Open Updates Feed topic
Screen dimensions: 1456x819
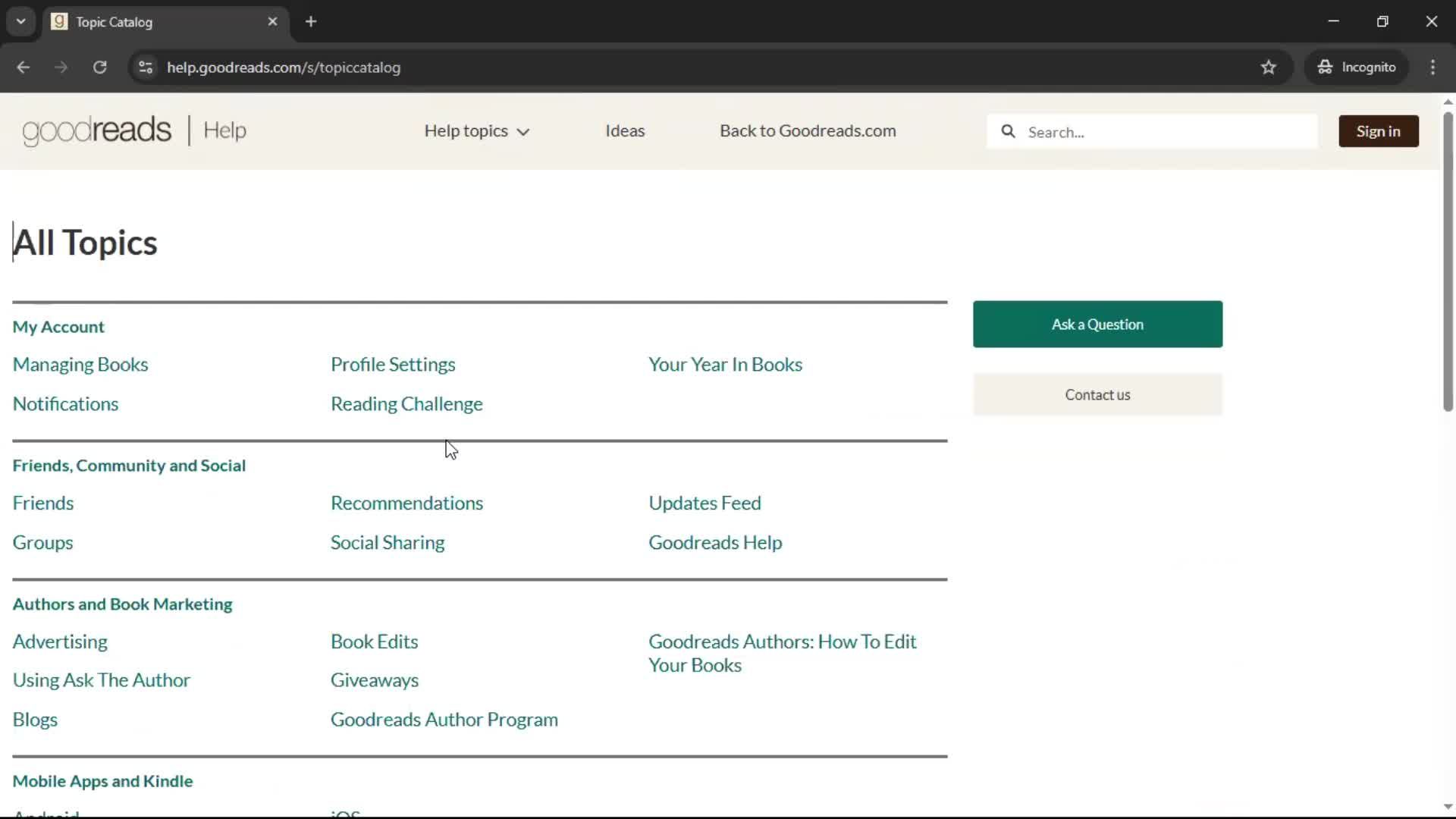(704, 503)
